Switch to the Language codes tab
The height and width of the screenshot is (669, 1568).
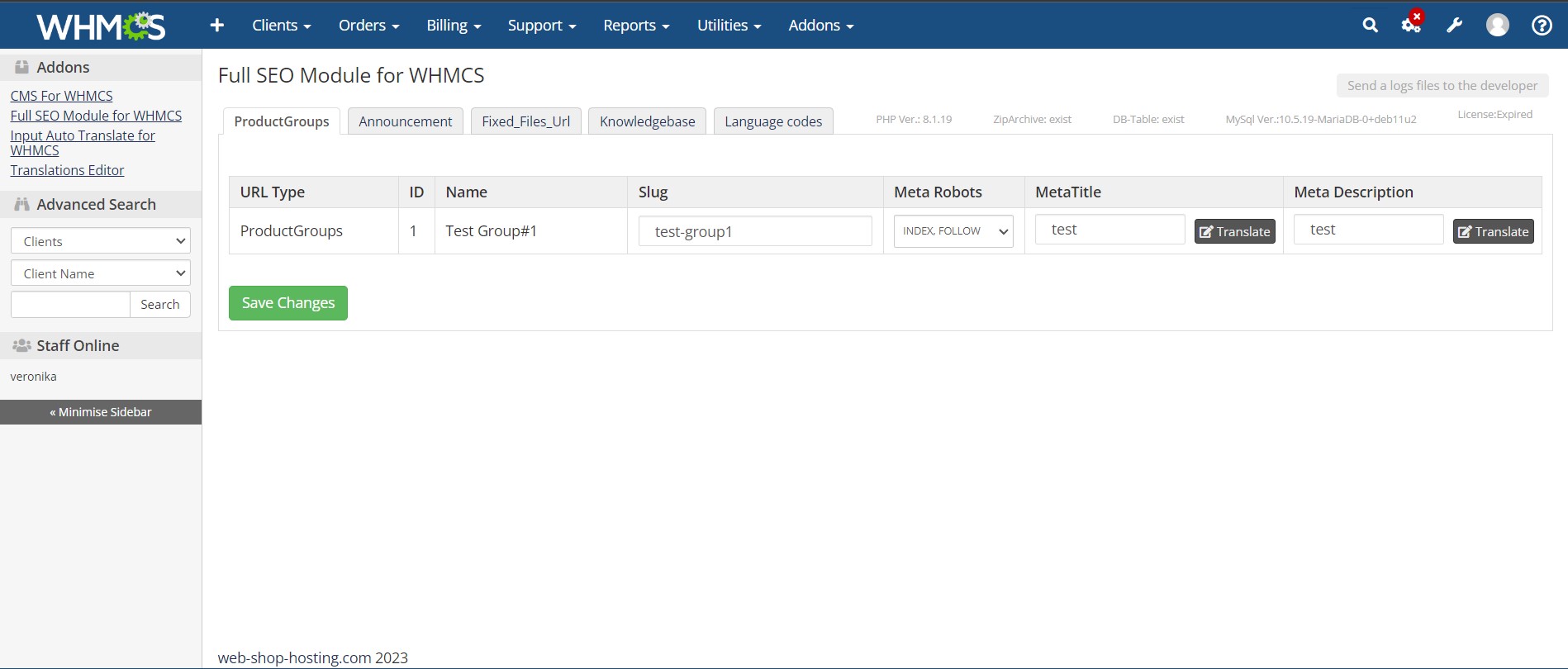click(773, 121)
